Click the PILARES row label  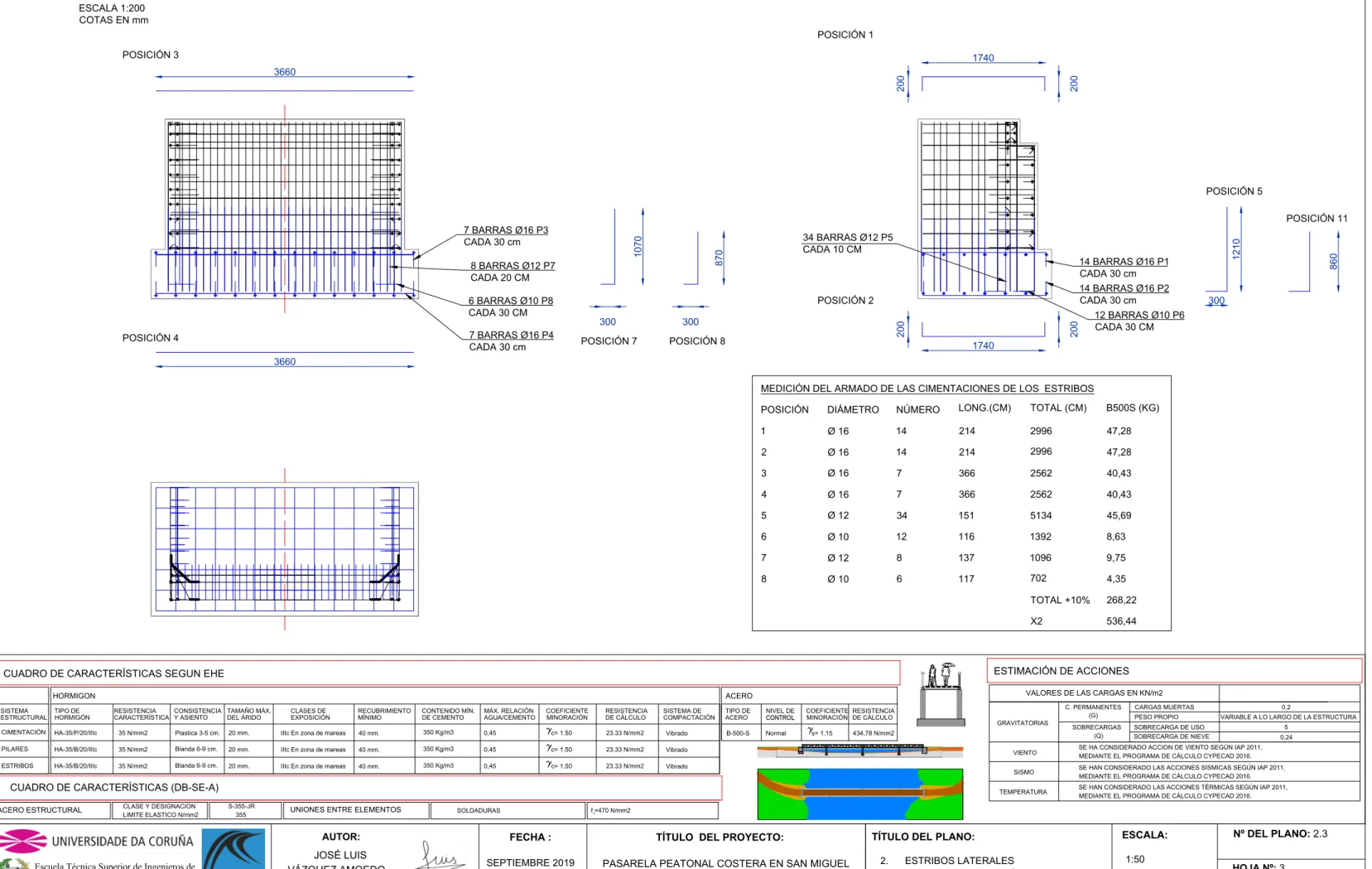14,749
